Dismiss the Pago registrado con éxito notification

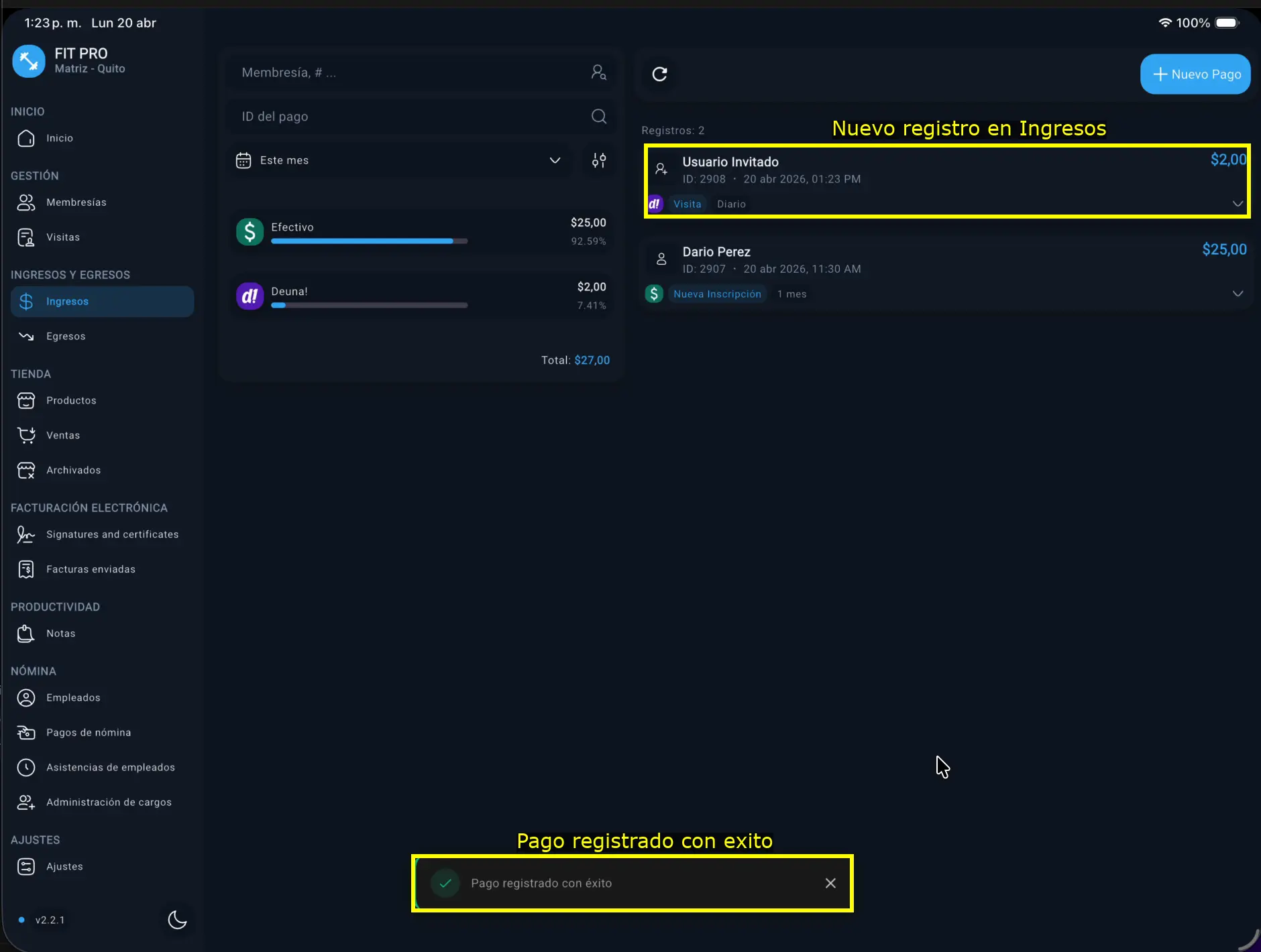[830, 883]
